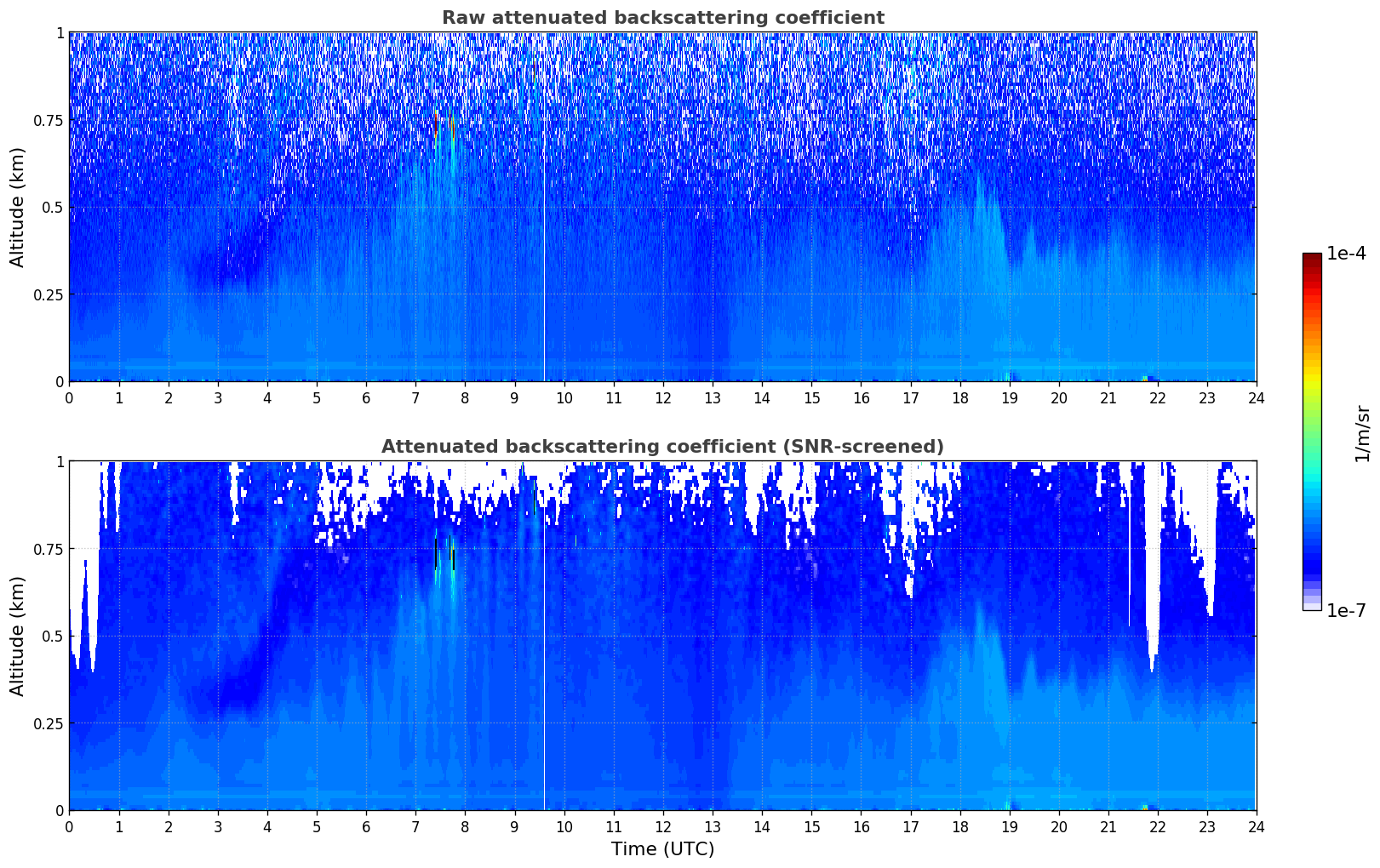Click the 'Attenuated backscattering coefficient (SNR-screened)' title

[662, 447]
